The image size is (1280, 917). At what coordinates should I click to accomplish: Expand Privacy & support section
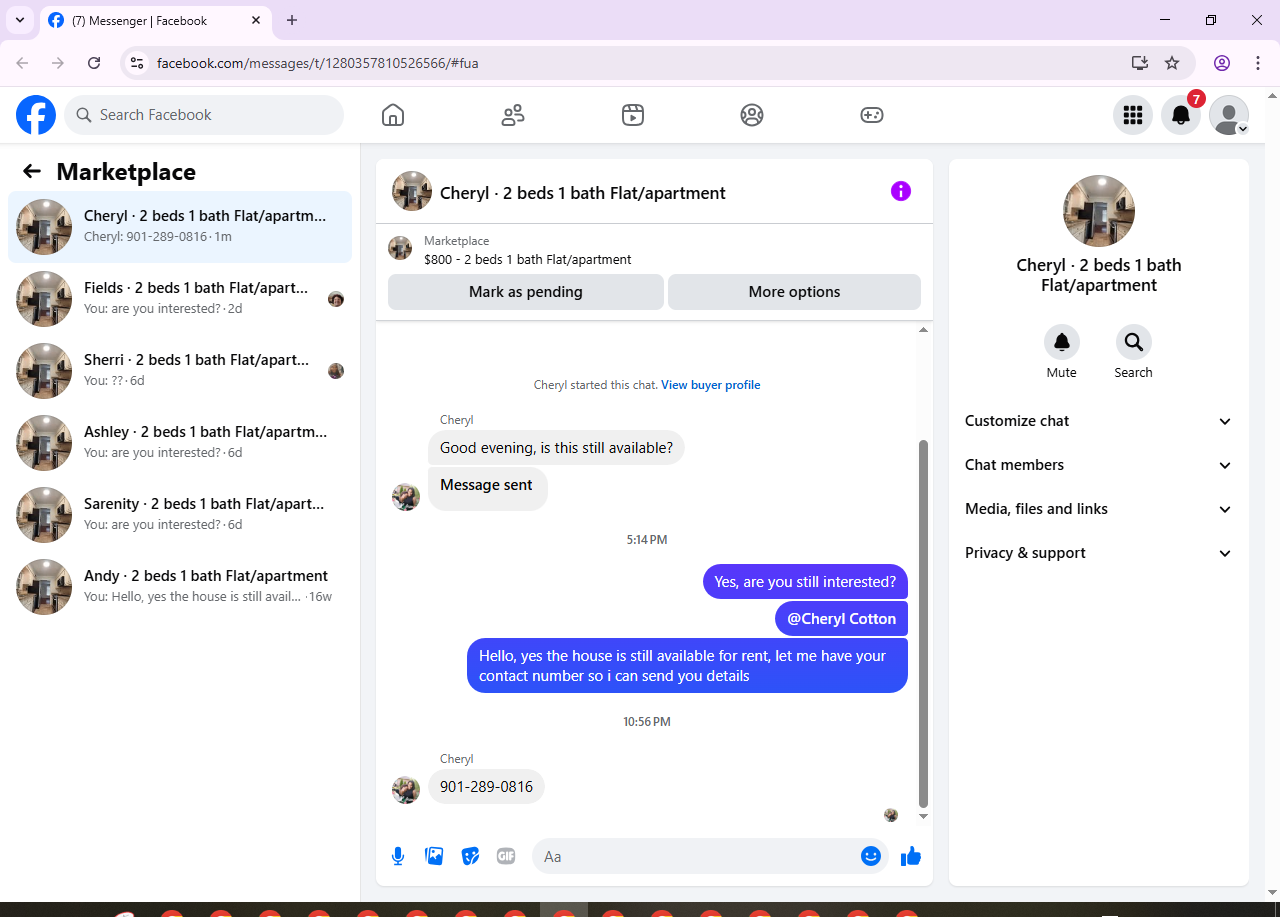[x=1099, y=553]
